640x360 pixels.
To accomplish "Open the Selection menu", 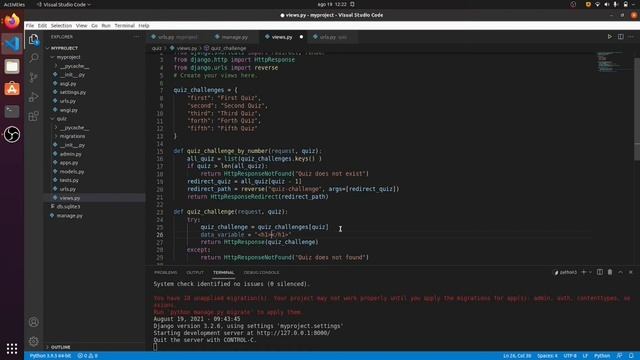I will point(61,25).
